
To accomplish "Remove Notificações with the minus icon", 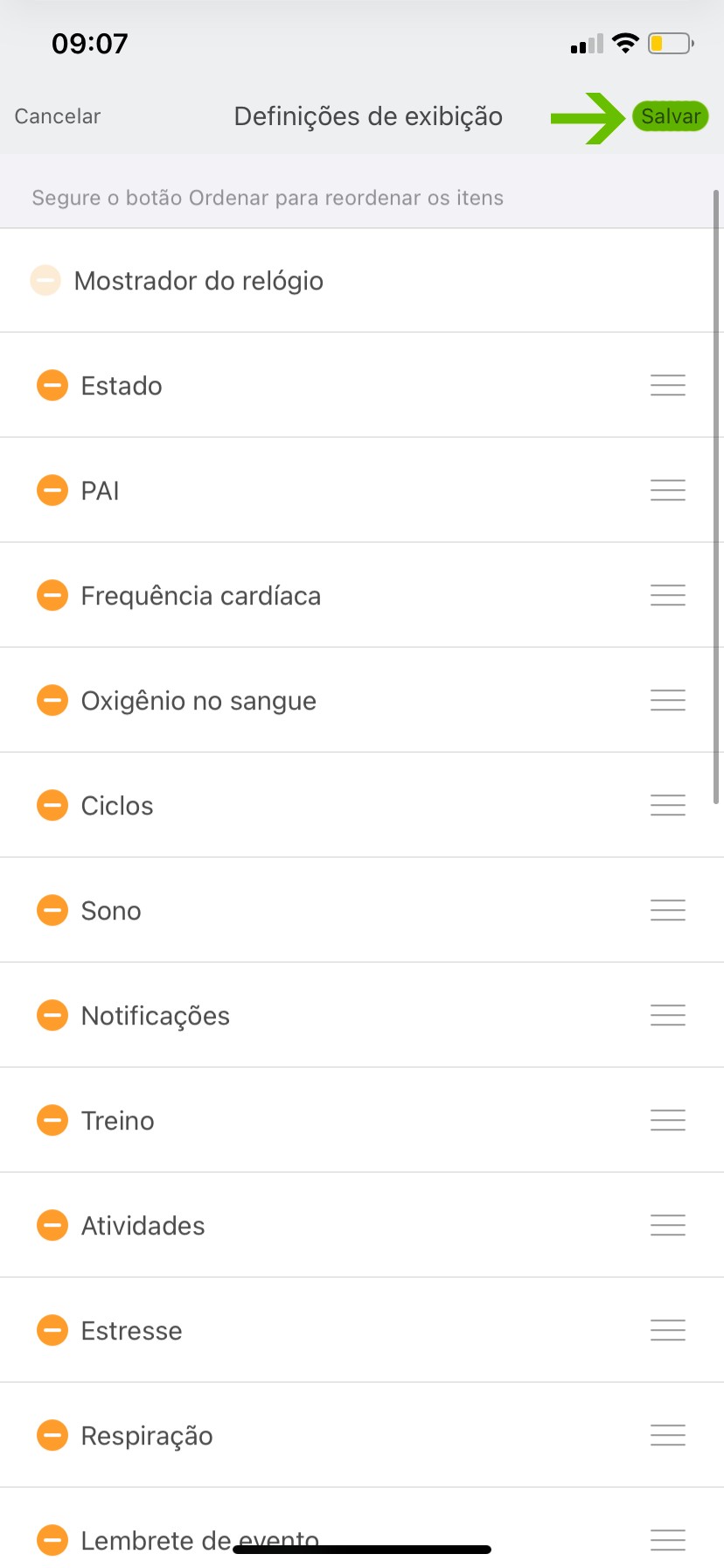I will (x=52, y=1015).
